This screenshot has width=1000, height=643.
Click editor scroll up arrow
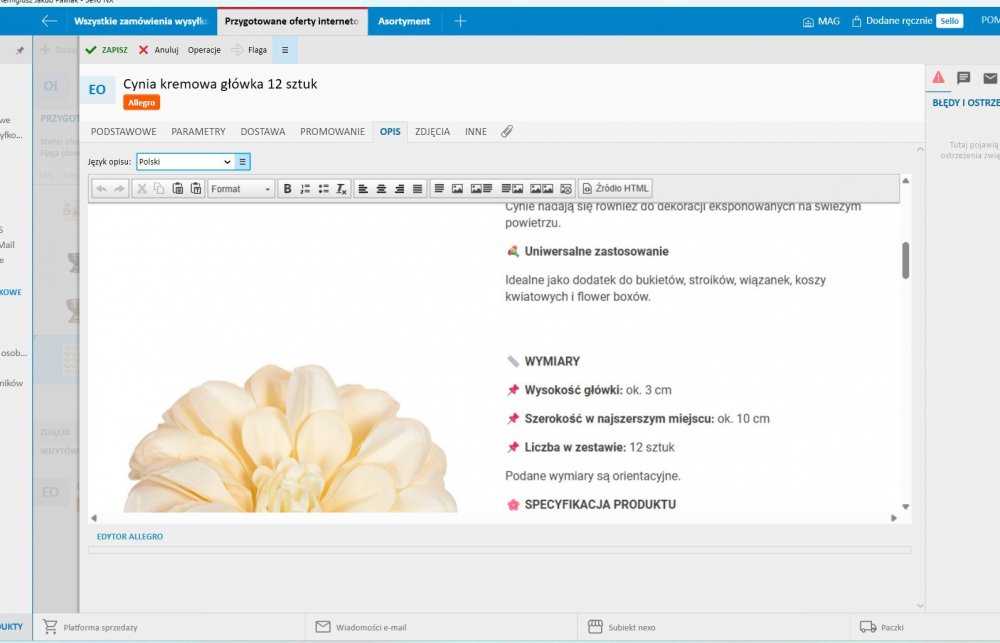click(x=906, y=181)
